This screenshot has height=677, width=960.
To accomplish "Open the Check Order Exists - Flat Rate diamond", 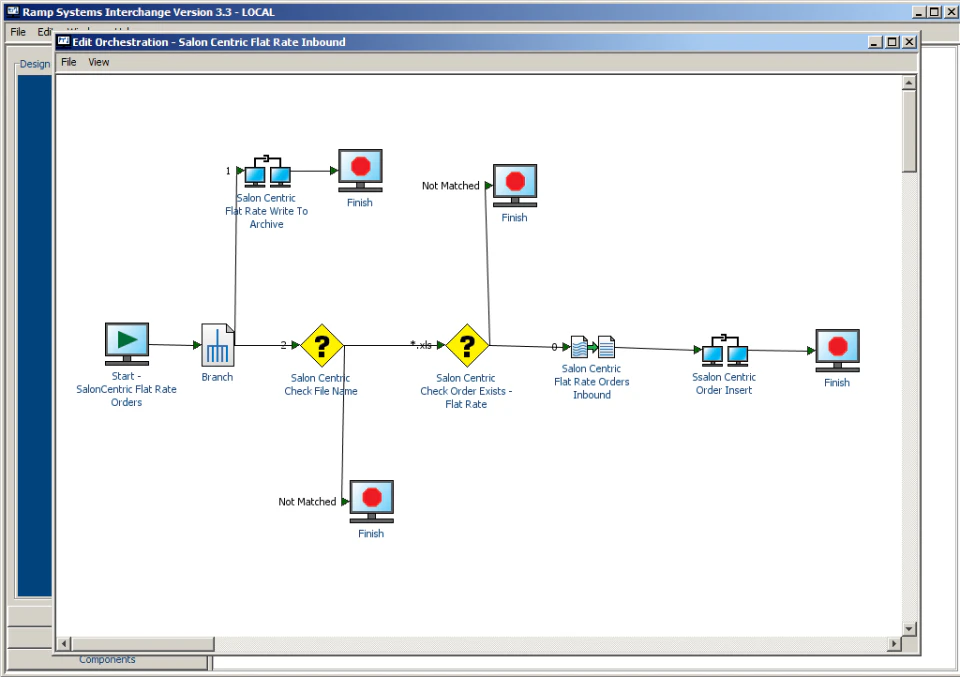I will tap(466, 345).
